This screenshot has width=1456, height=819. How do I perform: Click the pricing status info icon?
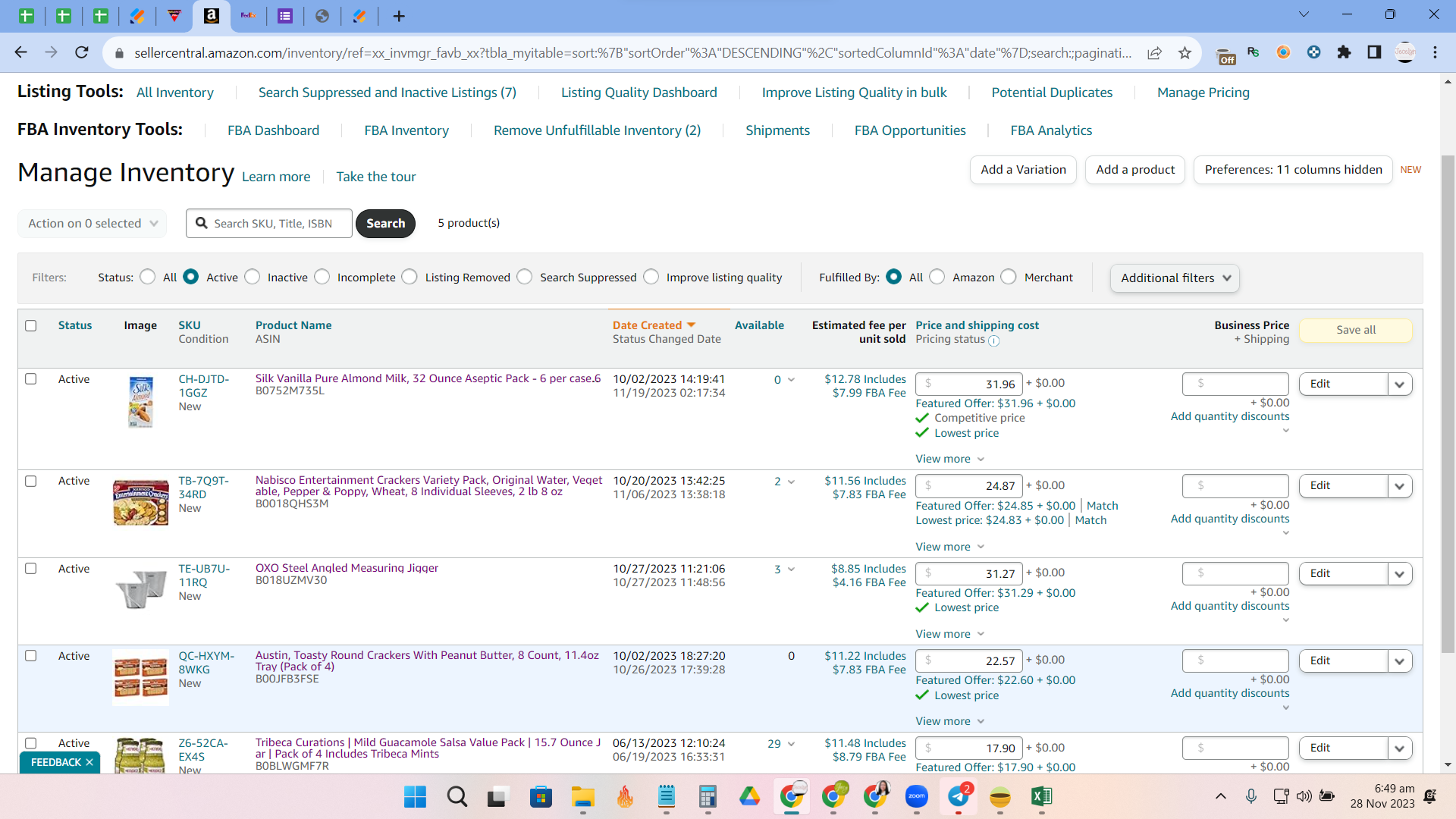(993, 340)
